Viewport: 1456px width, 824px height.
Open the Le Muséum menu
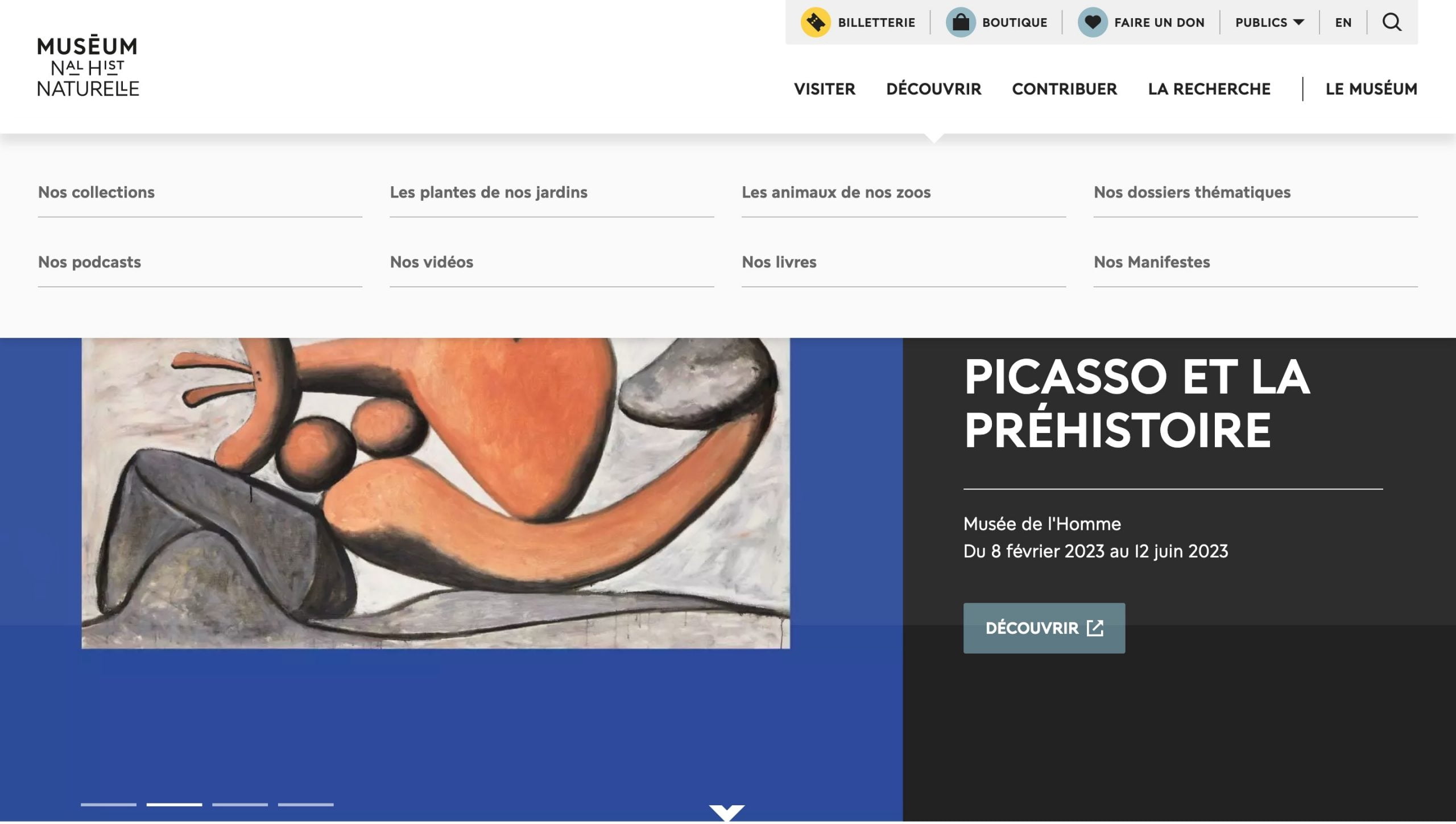(1371, 89)
